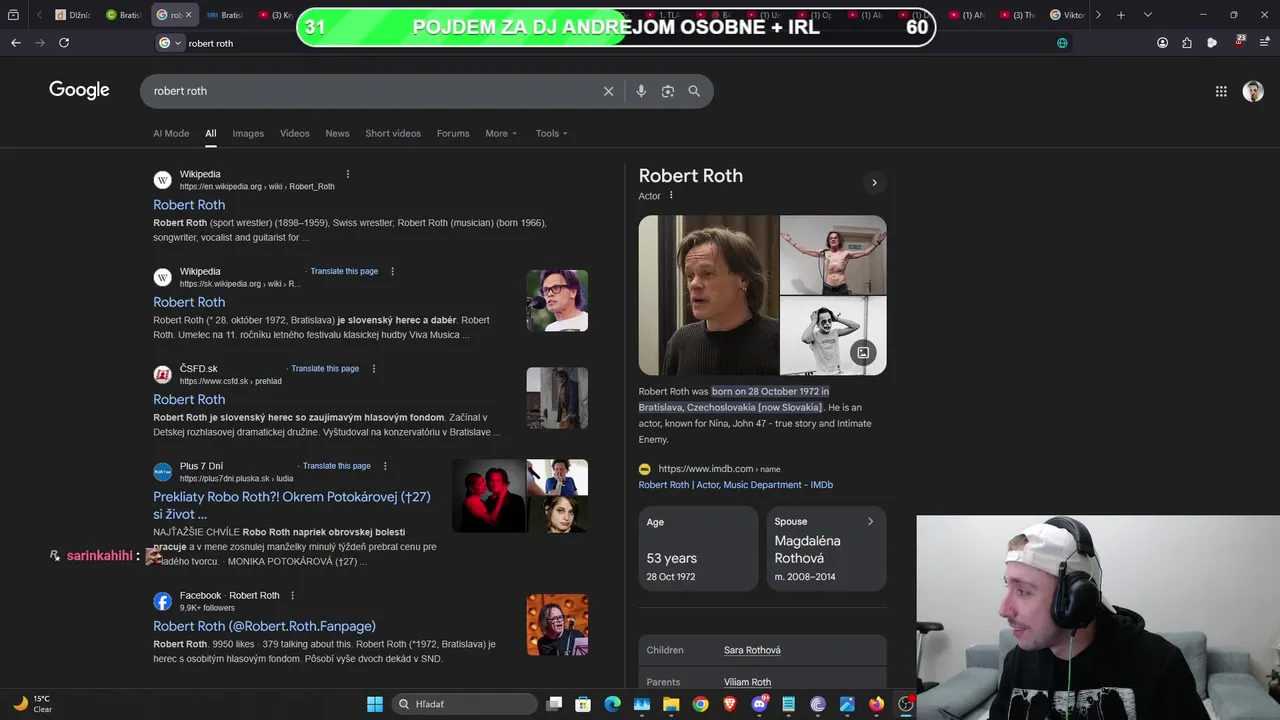This screenshot has width=1280, height=720.
Task: Expand the More search filters dropdown
Action: click(x=501, y=133)
